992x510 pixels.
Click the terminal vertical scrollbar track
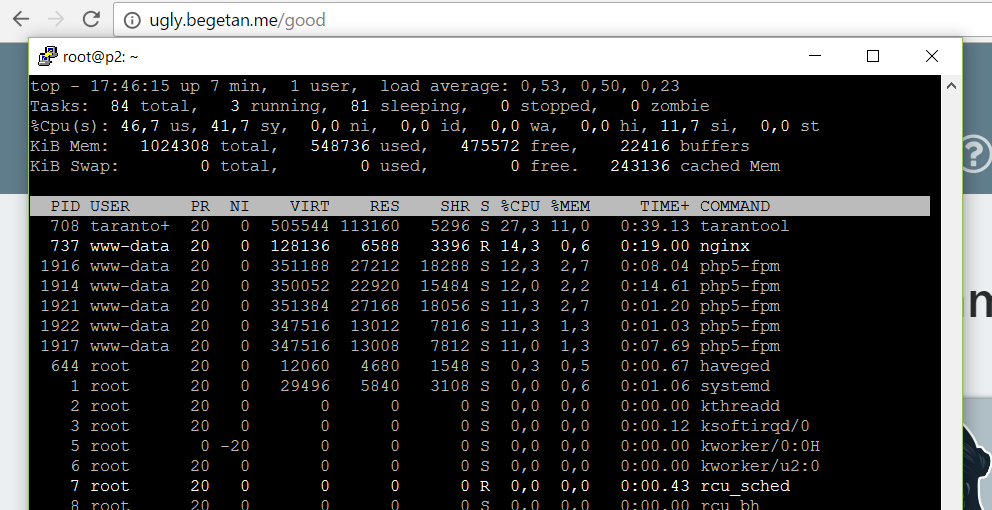(x=951, y=302)
